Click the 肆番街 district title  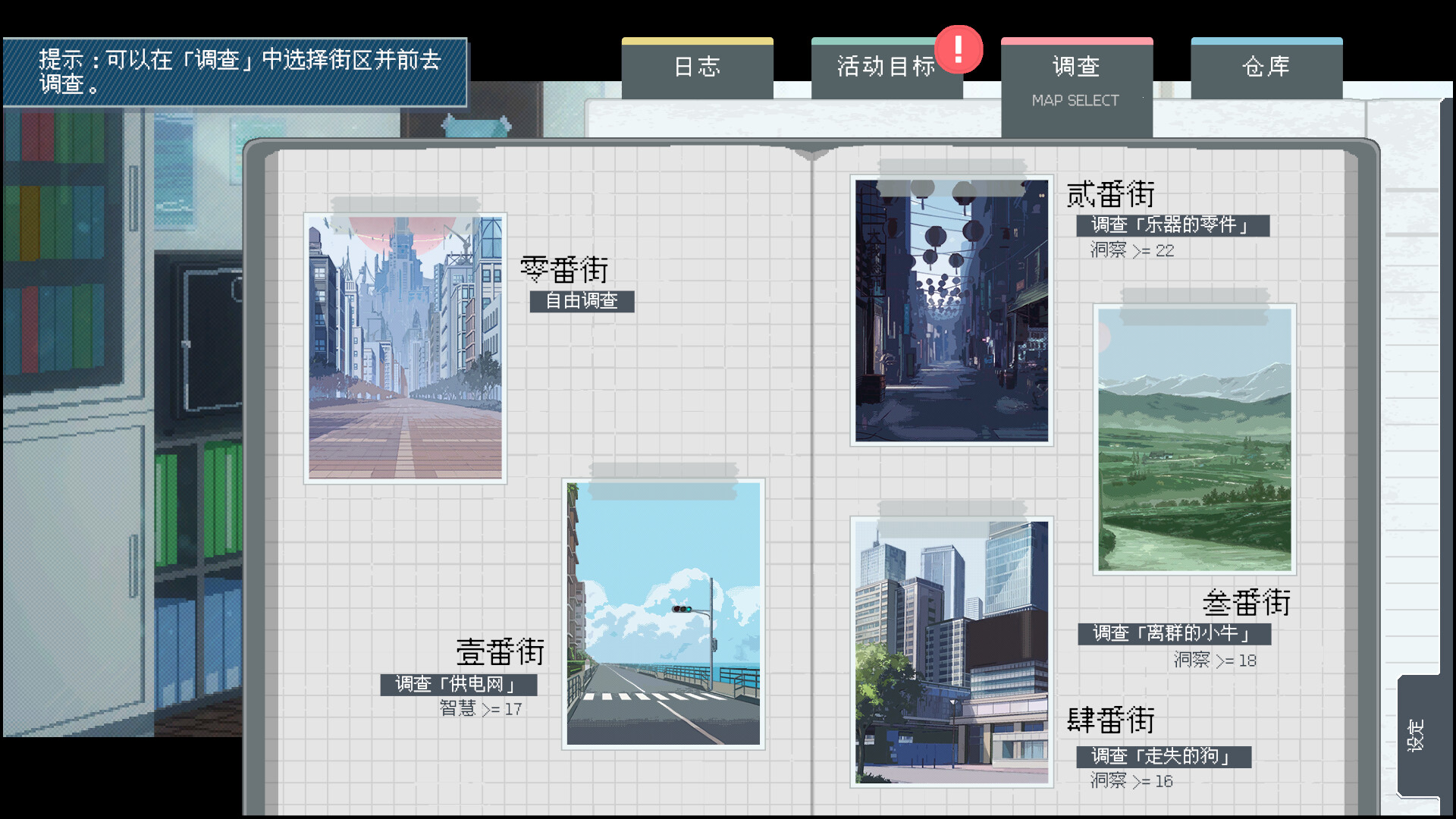tap(1109, 720)
